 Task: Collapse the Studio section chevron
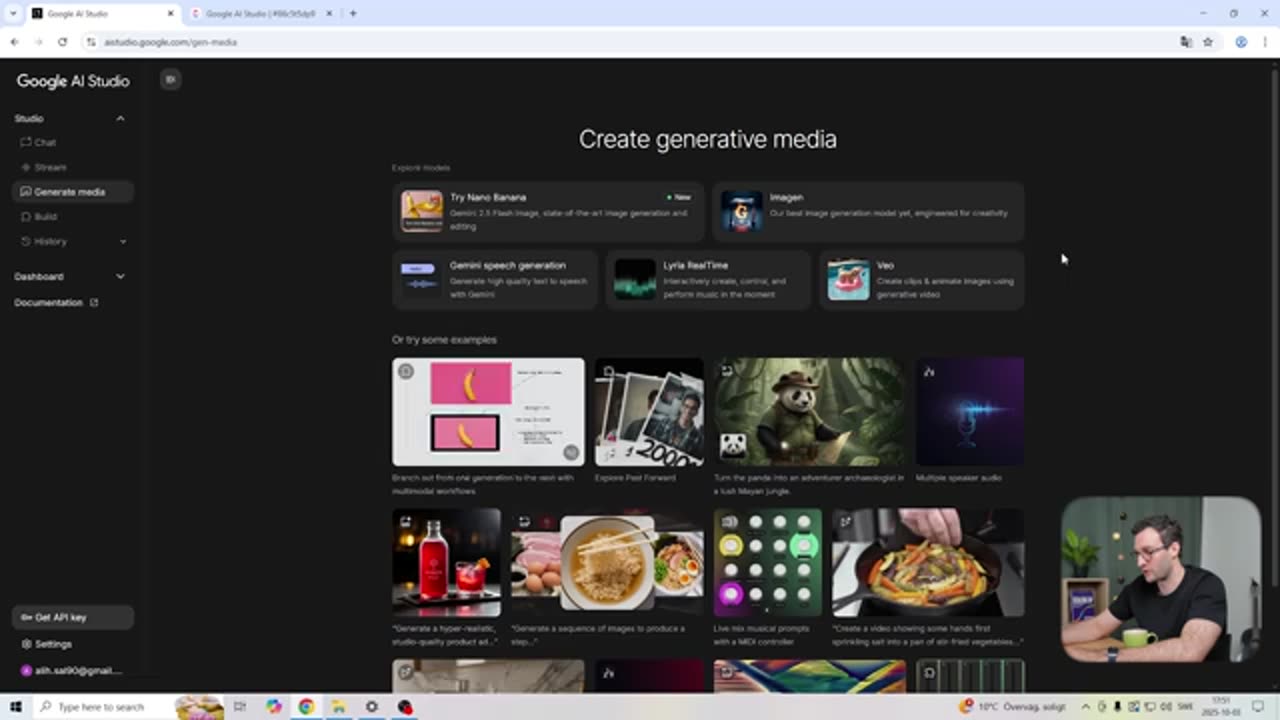(x=120, y=118)
